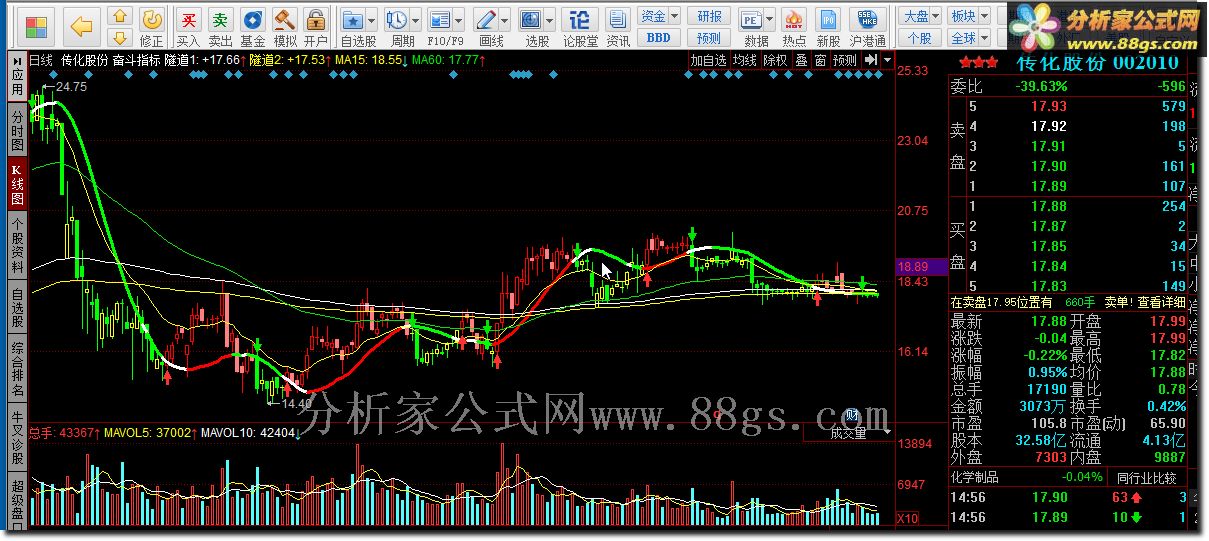Open the 修正 correction tool
Viewport: 1209px width, 541px height.
[152, 28]
